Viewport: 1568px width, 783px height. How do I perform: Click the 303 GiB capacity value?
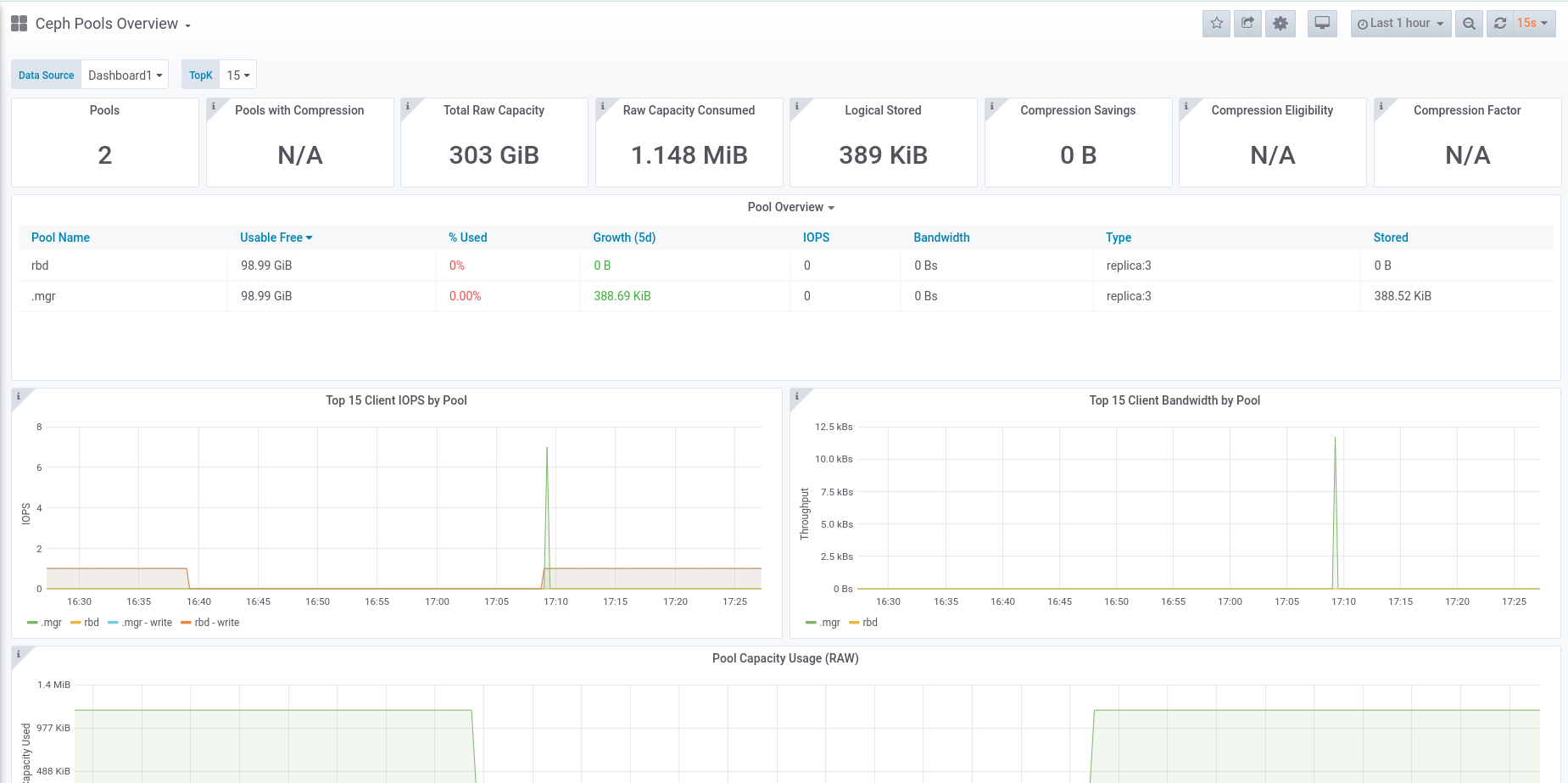494,155
